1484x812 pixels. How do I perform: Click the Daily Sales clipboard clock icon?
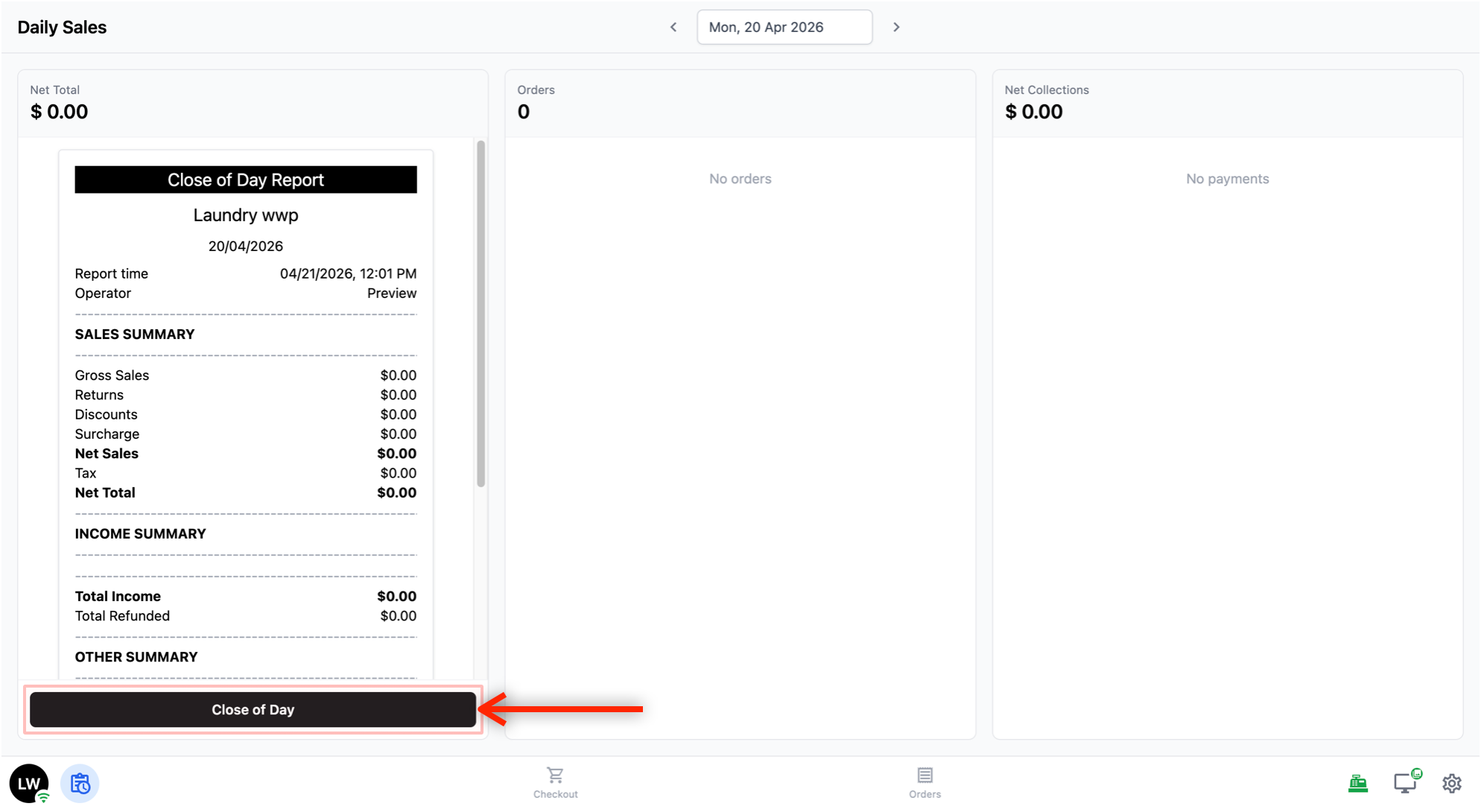[80, 783]
